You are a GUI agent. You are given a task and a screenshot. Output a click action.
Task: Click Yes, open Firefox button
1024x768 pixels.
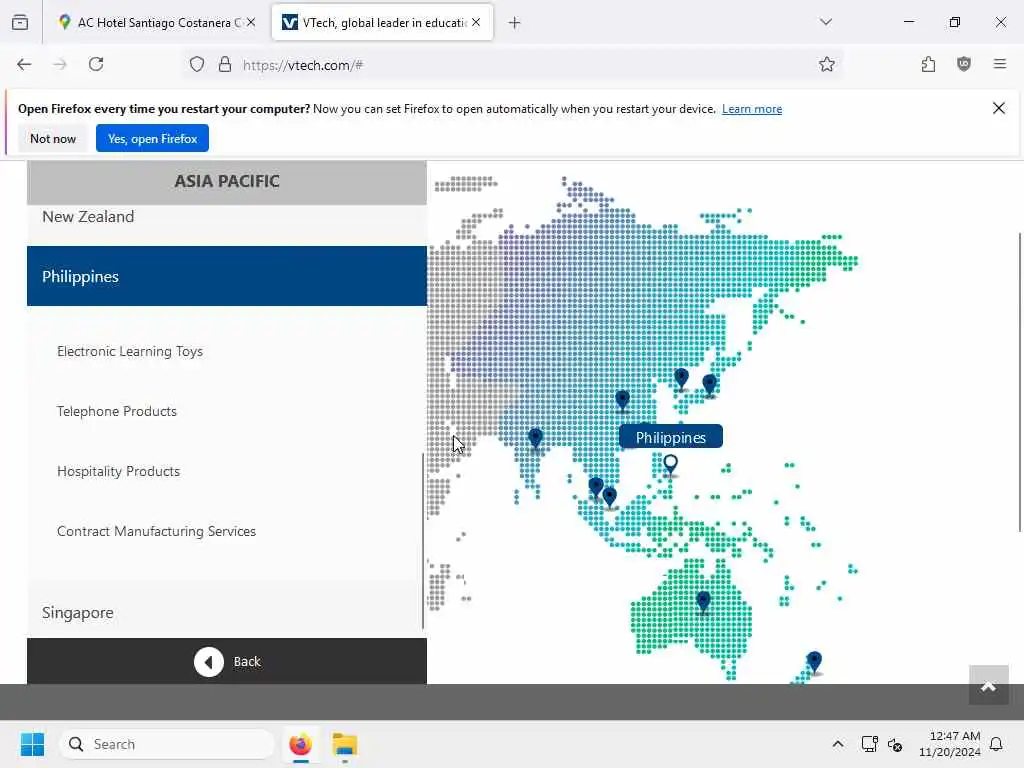(x=152, y=138)
